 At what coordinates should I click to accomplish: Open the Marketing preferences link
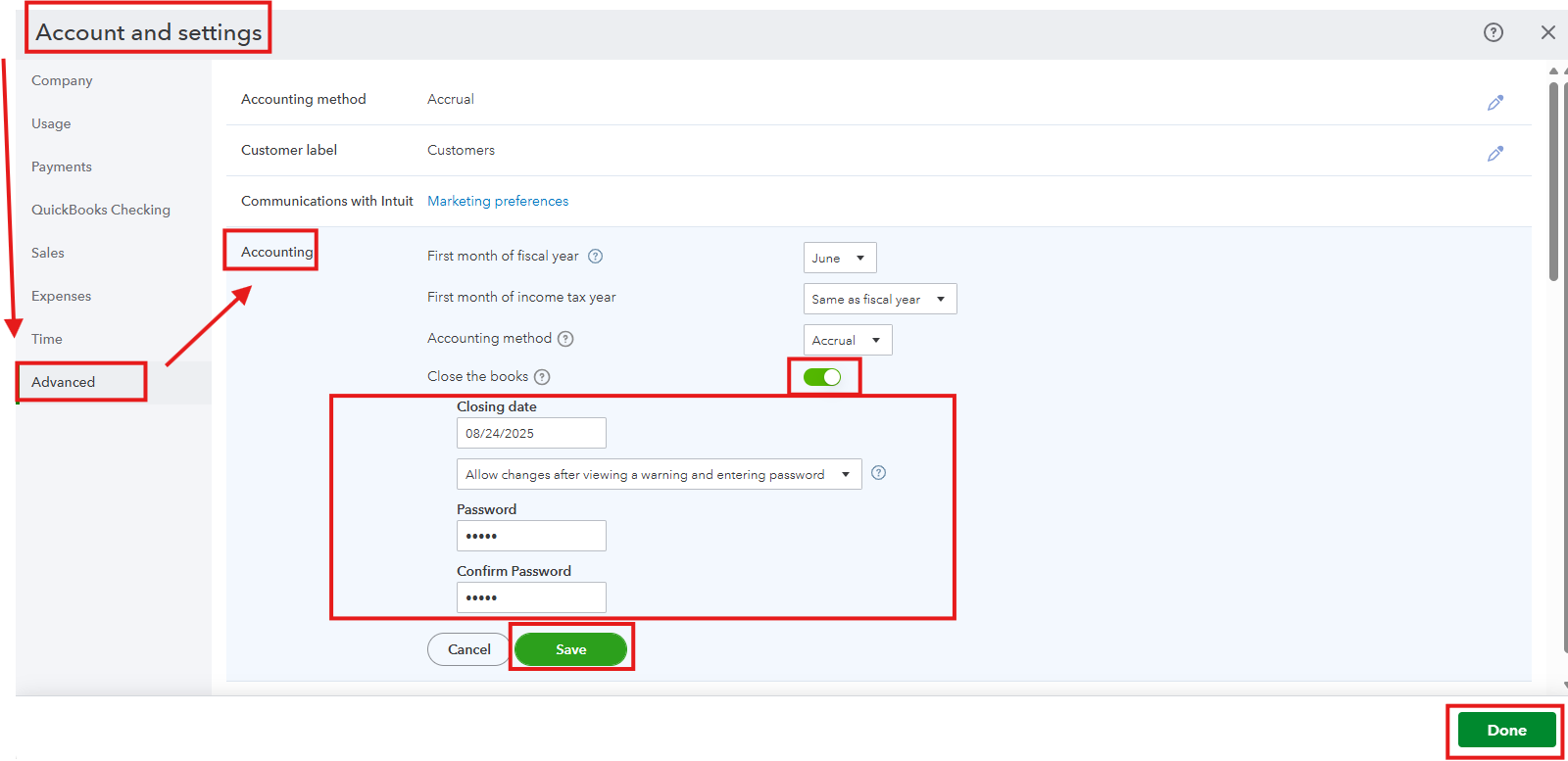coord(498,201)
